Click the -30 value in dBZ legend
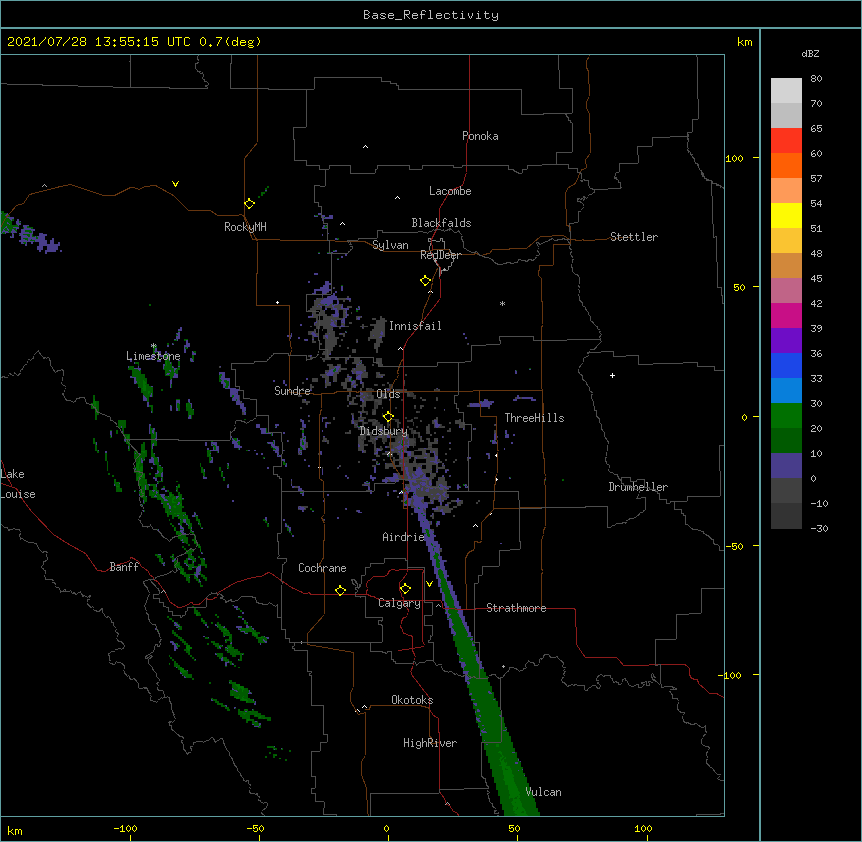This screenshot has width=862, height=842. pos(819,528)
